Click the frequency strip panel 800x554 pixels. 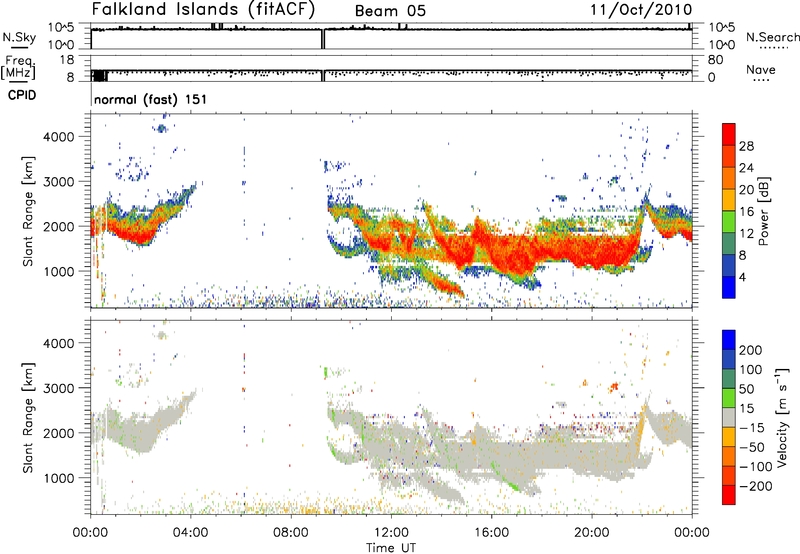point(392,68)
